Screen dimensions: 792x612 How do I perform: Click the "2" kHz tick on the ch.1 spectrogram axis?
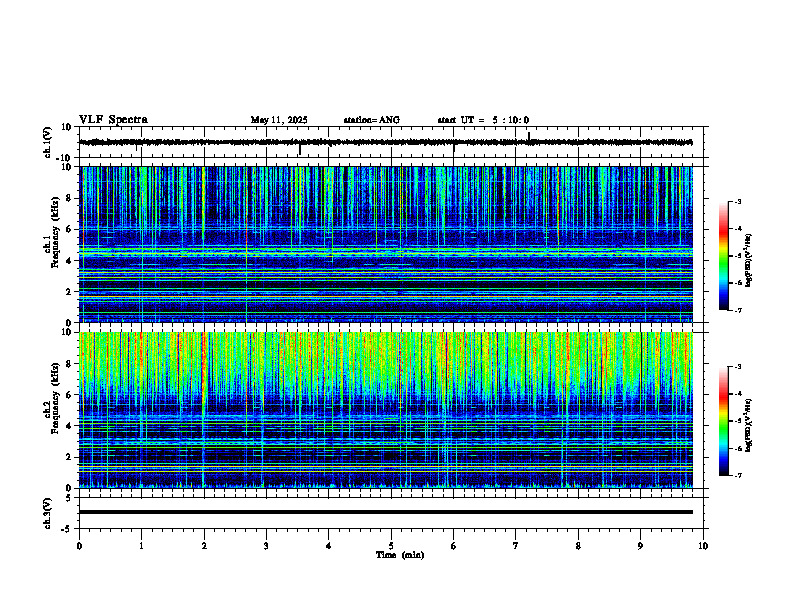point(70,292)
